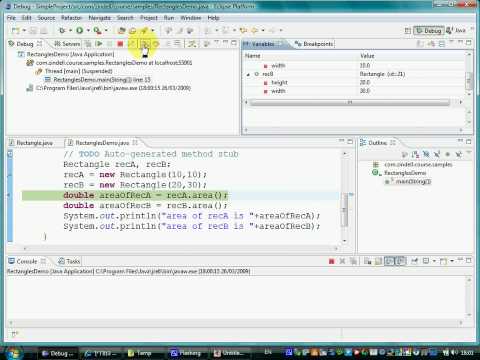Click the Drop to Frame button

pos(177,44)
